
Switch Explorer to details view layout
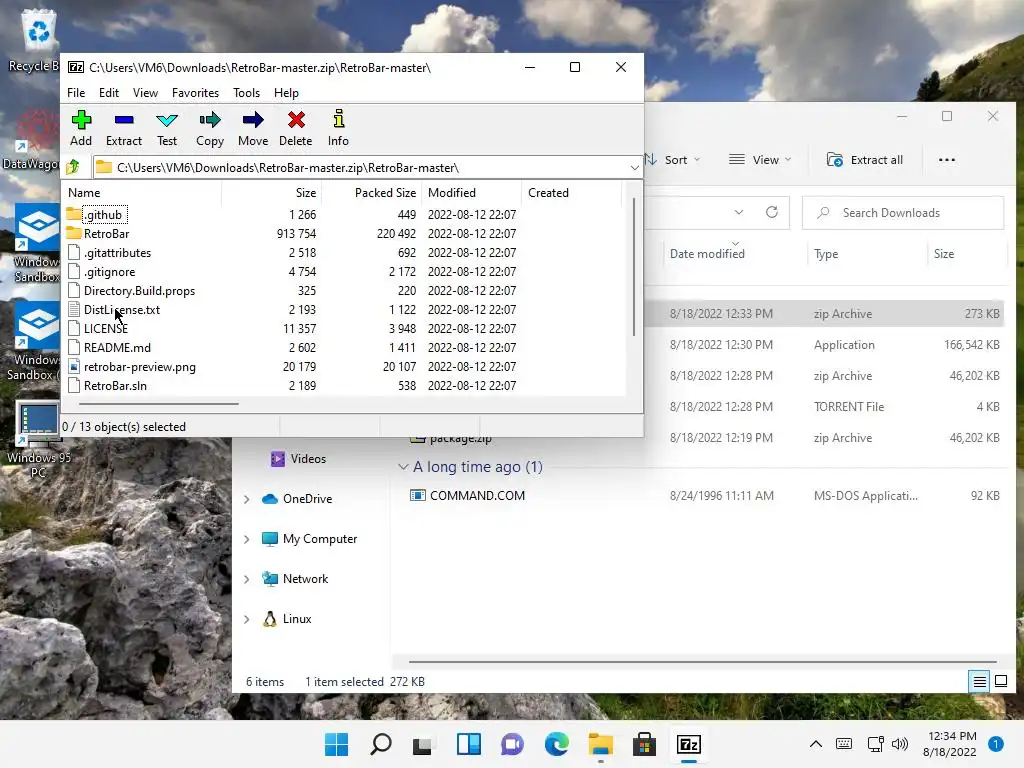coord(980,682)
